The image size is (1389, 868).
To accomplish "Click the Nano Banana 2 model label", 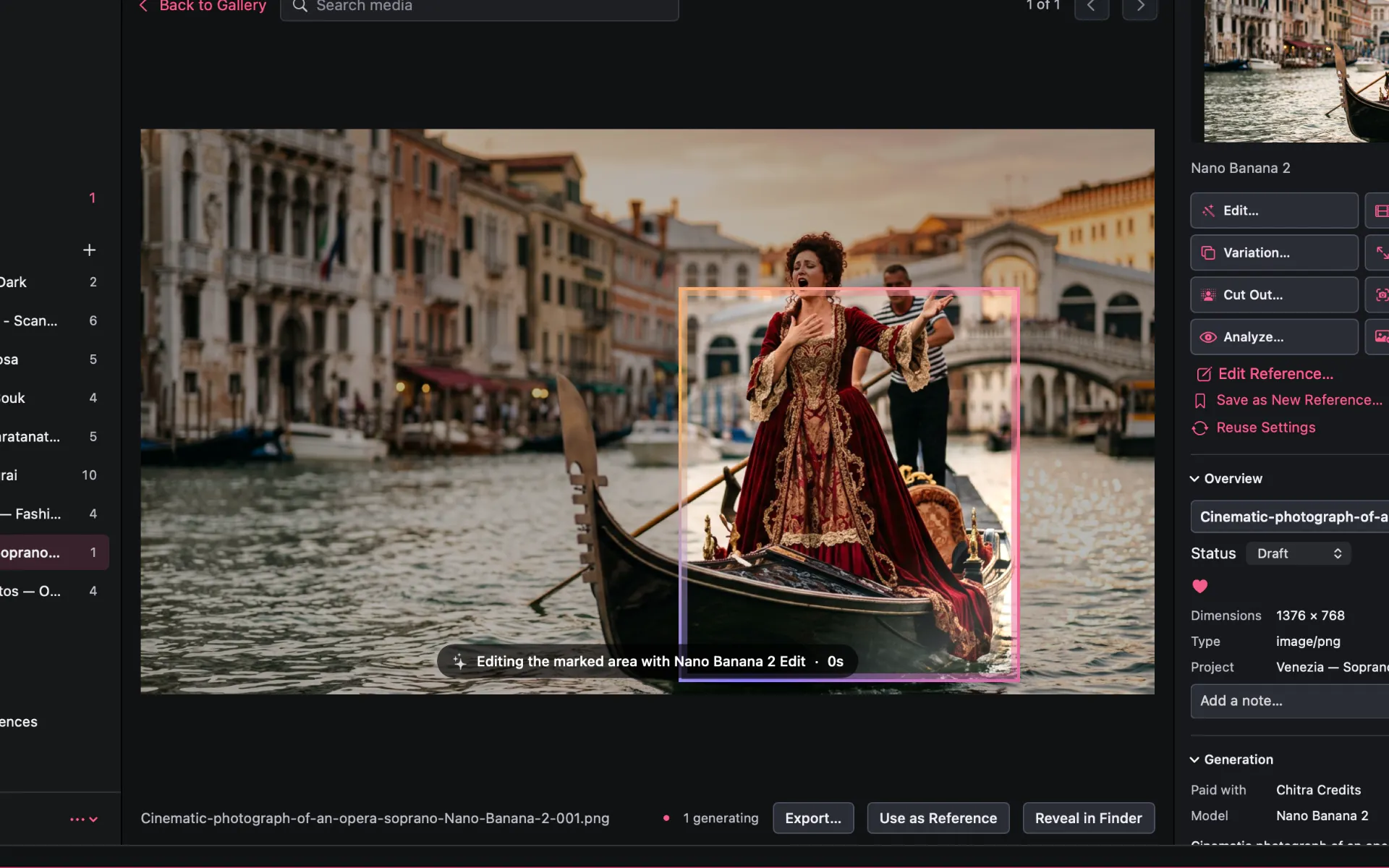I will [1240, 168].
